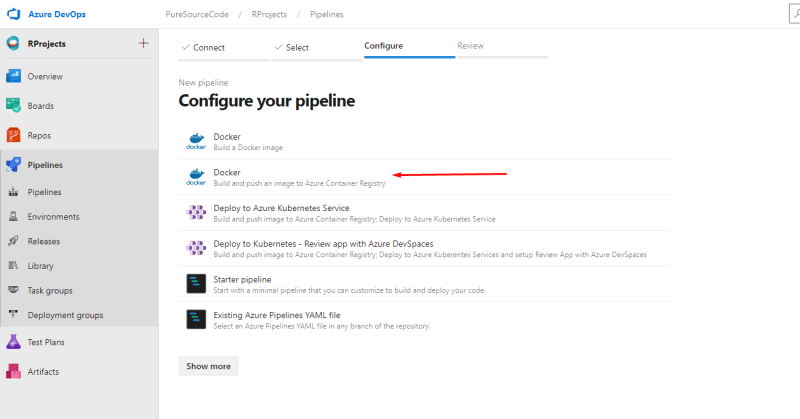This screenshot has height=419, width=800.
Task: Click the Releases rocket icon
Action: [13, 241]
